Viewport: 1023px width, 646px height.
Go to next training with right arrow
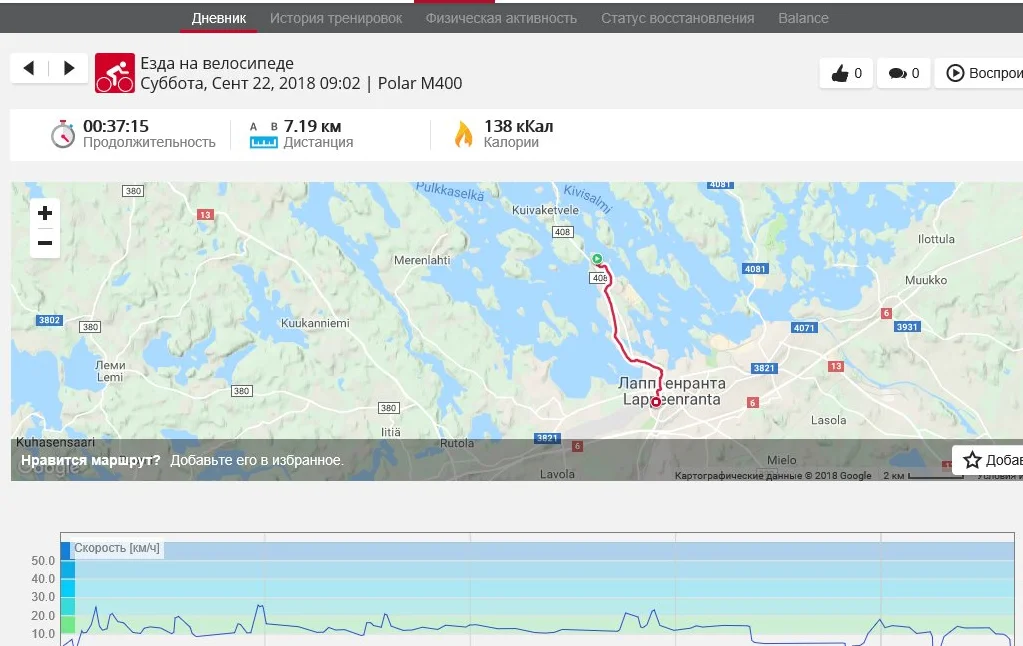tap(69, 68)
